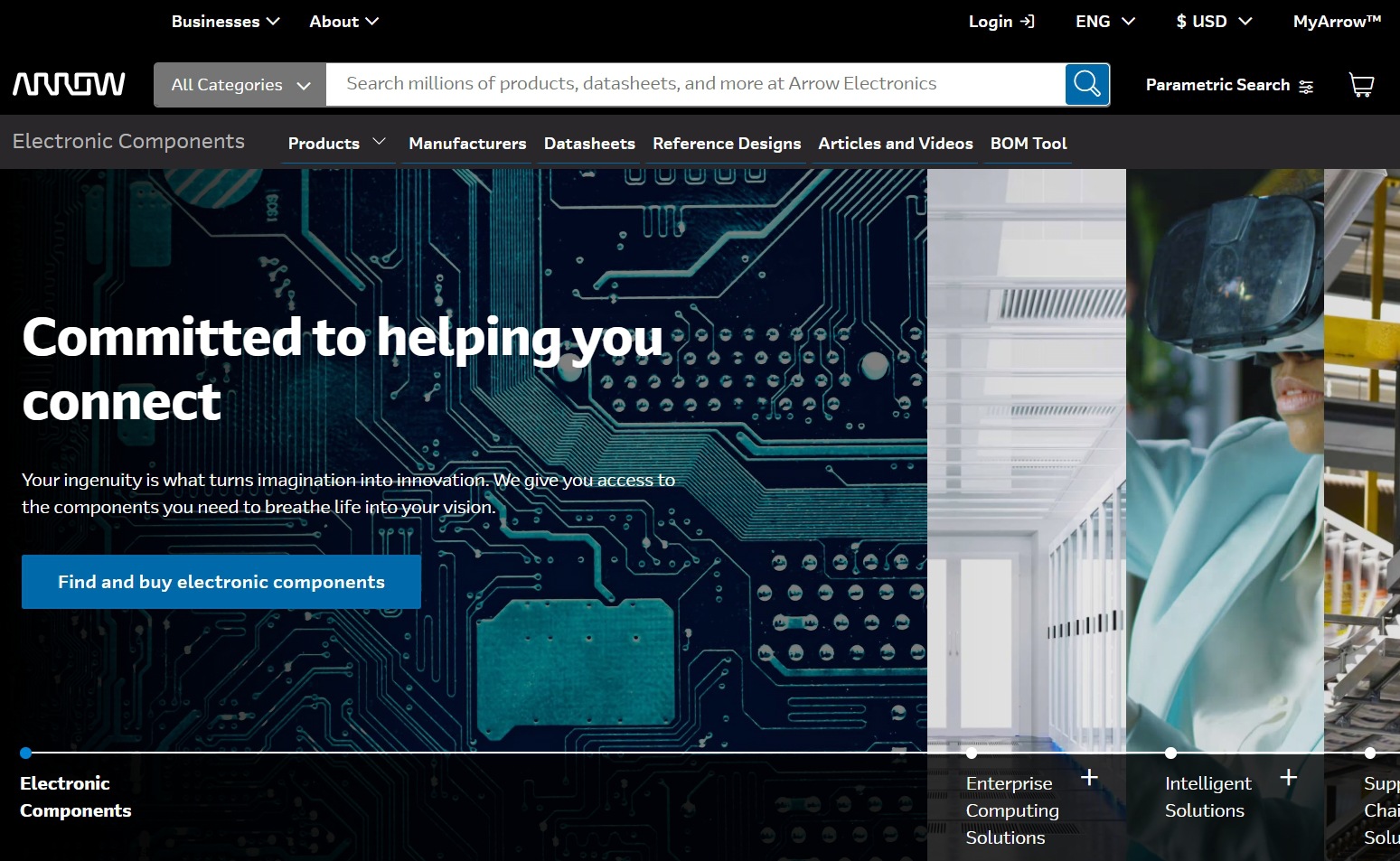Open the $ USD currency selector
This screenshot has width=1400, height=861.
1214,21
